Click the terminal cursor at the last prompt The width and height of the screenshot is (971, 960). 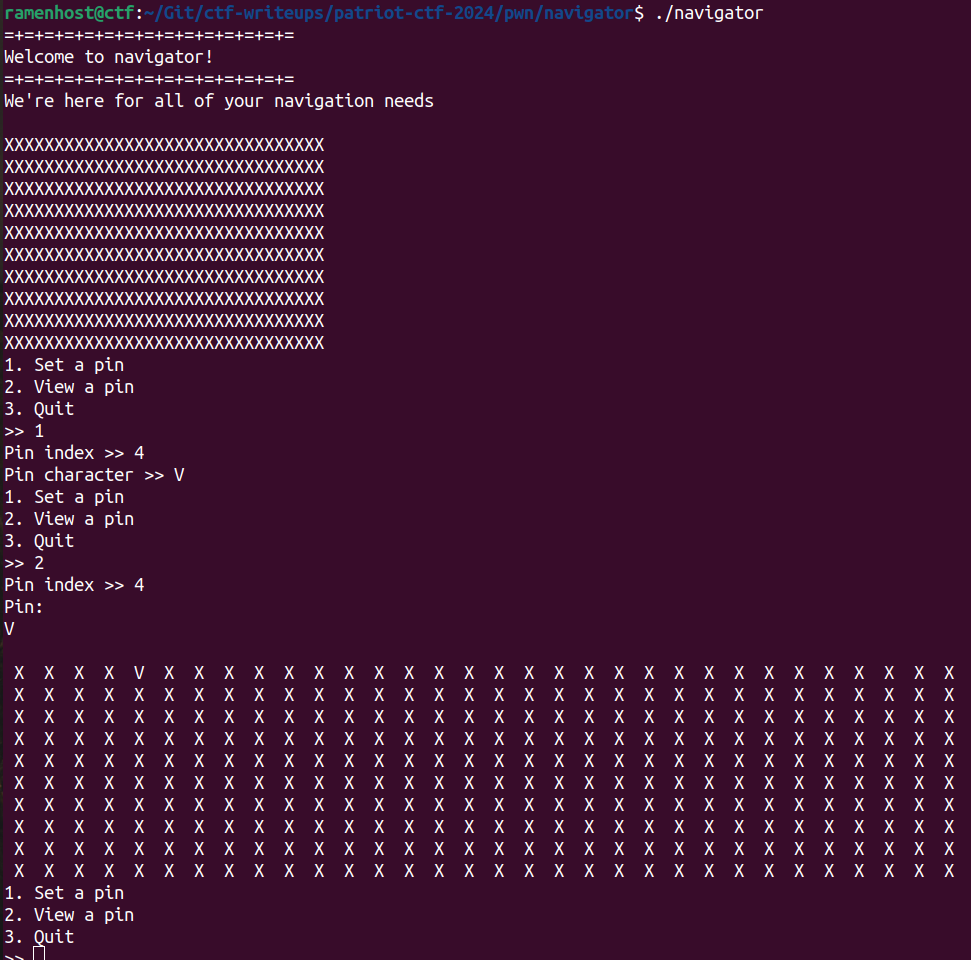(x=39, y=953)
